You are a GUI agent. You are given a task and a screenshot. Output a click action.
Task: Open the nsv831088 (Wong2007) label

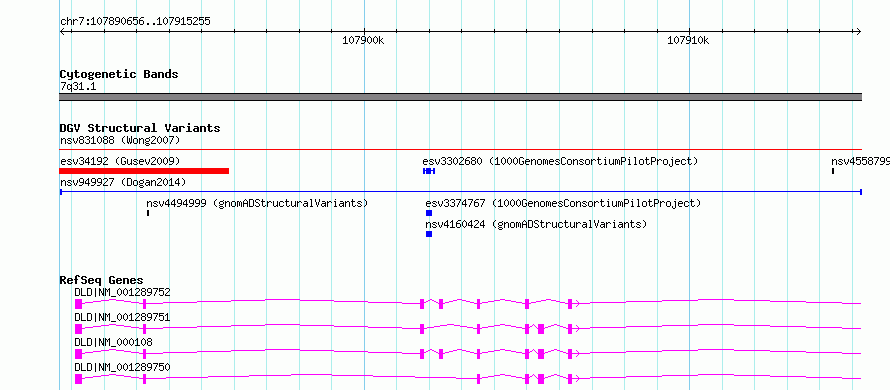click(120, 140)
